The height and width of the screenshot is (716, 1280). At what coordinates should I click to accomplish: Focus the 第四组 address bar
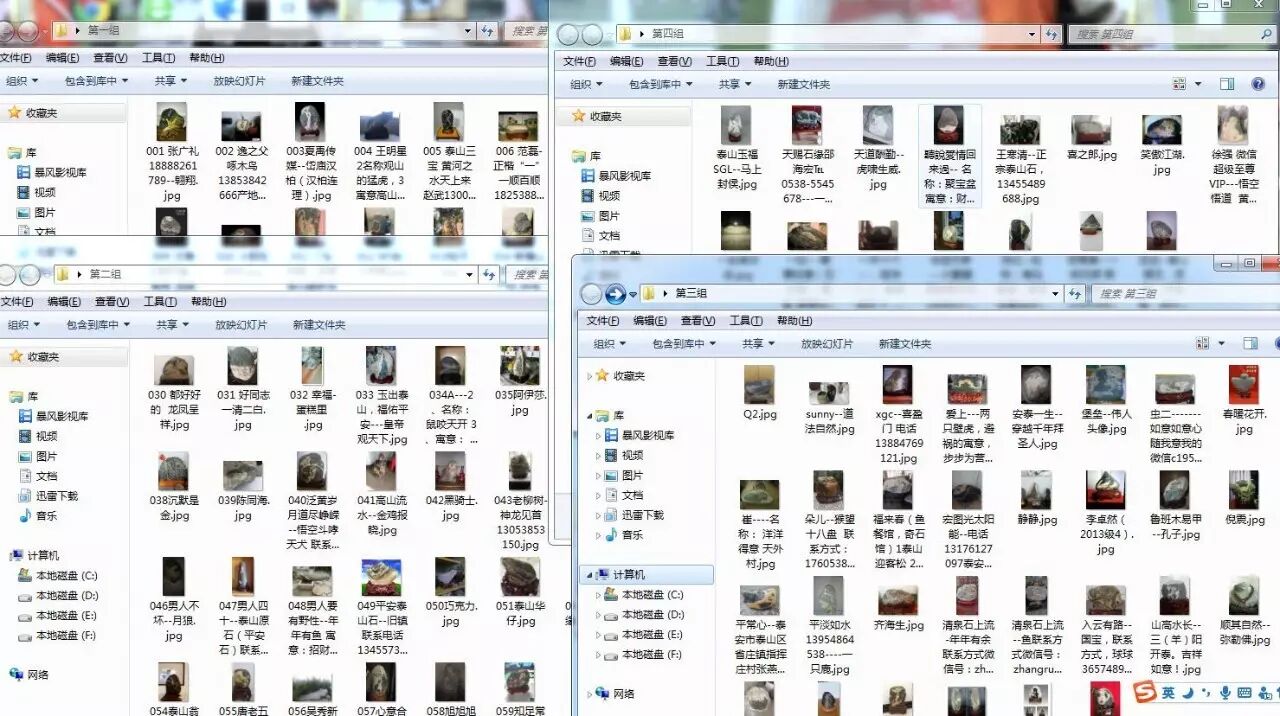(828, 34)
